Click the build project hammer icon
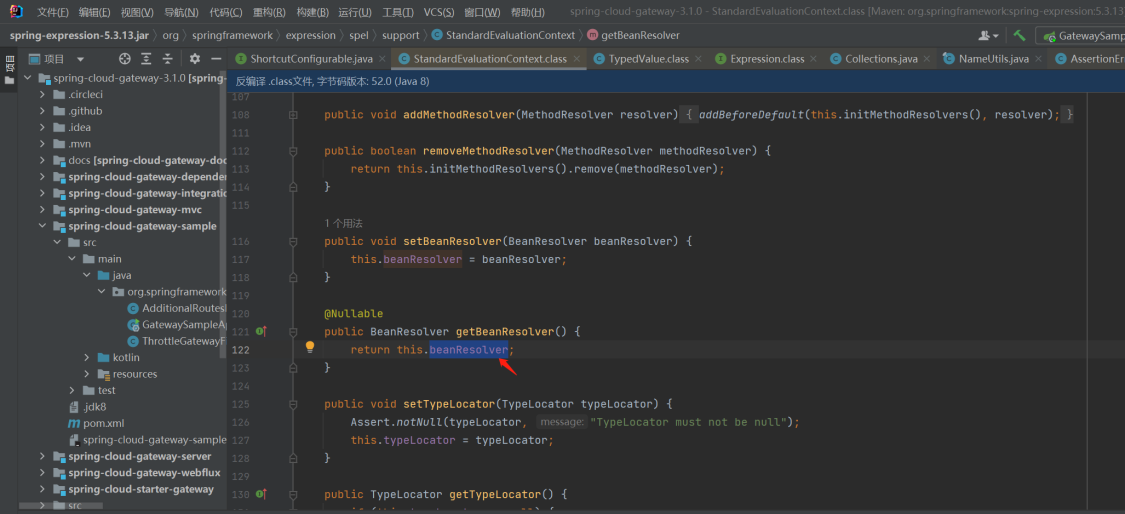This screenshot has height=514, width=1125. point(1020,35)
